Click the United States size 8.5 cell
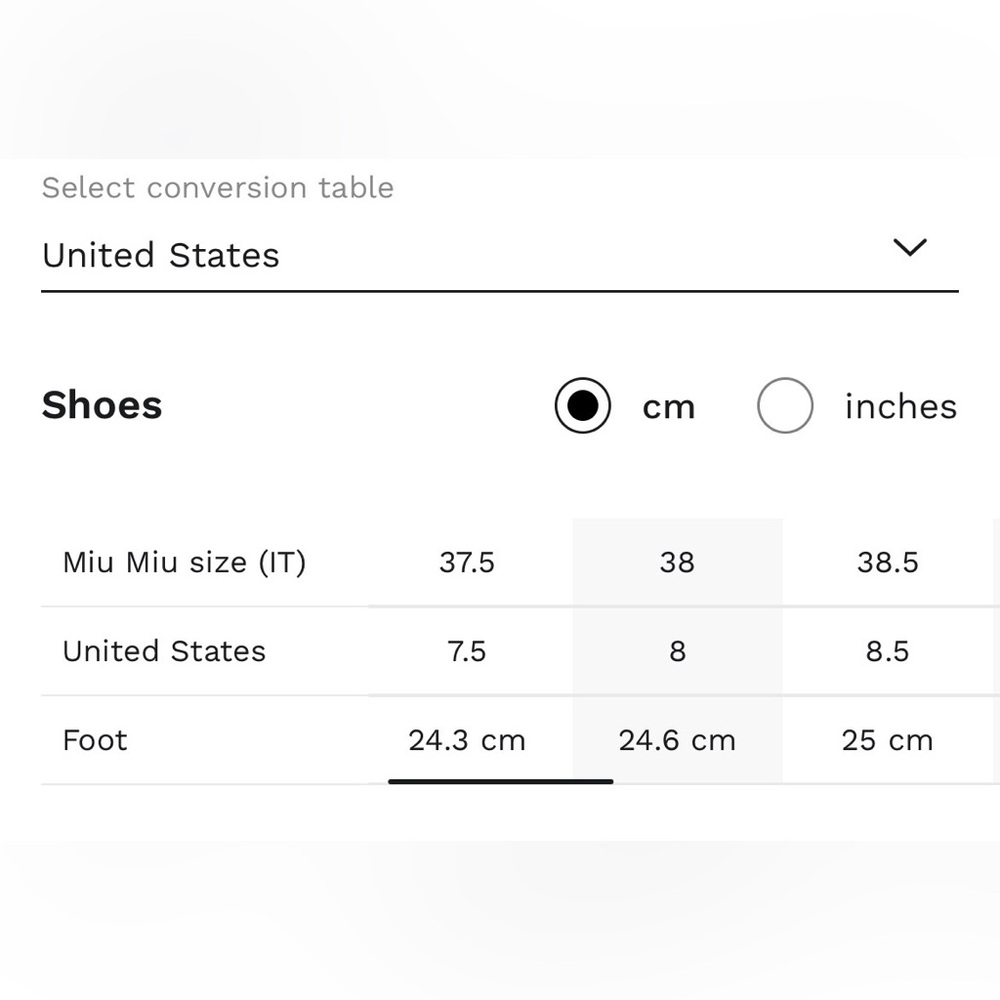The height and width of the screenshot is (1000, 1000). click(887, 652)
